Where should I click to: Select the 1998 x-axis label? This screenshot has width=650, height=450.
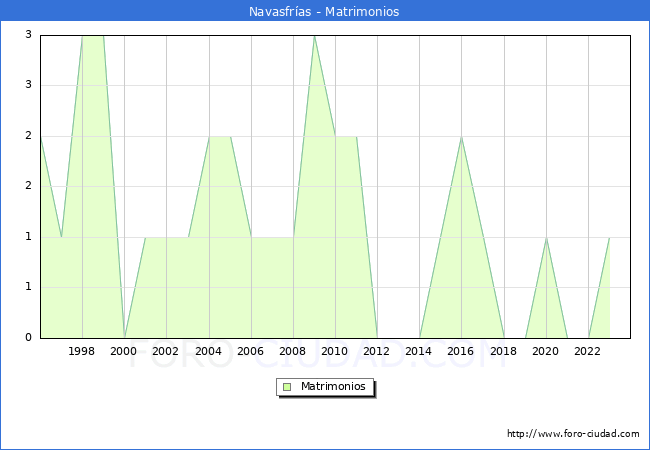pos(82,351)
